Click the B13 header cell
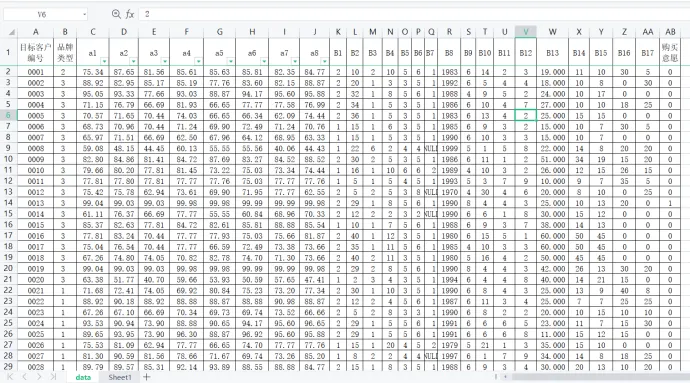 [552, 52]
